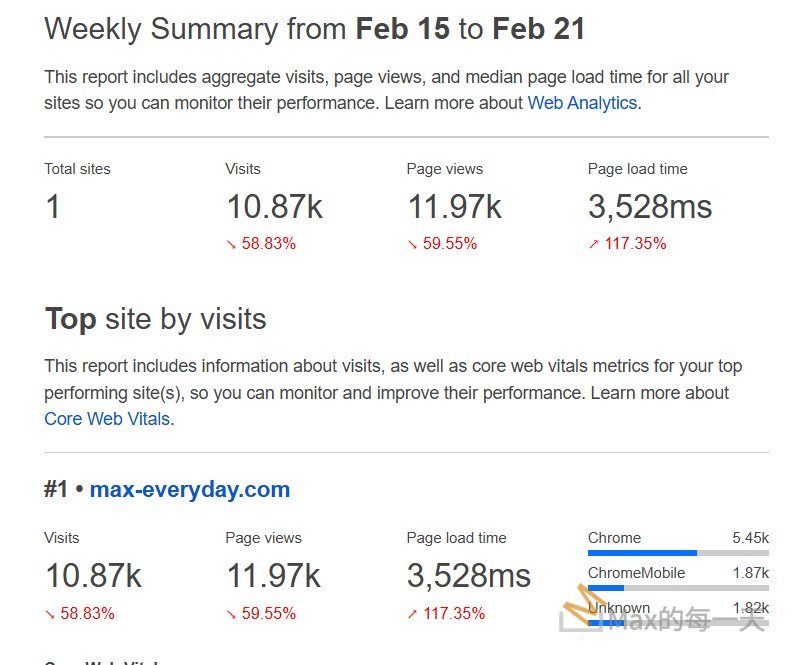Click the Top site by visits heading
The width and height of the screenshot is (809, 665).
coord(155,319)
